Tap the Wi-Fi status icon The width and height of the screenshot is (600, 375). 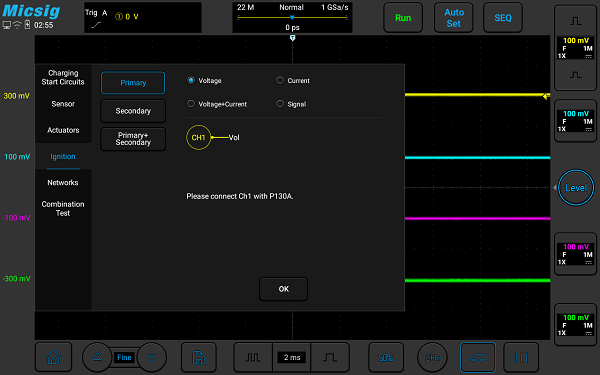click(x=17, y=25)
